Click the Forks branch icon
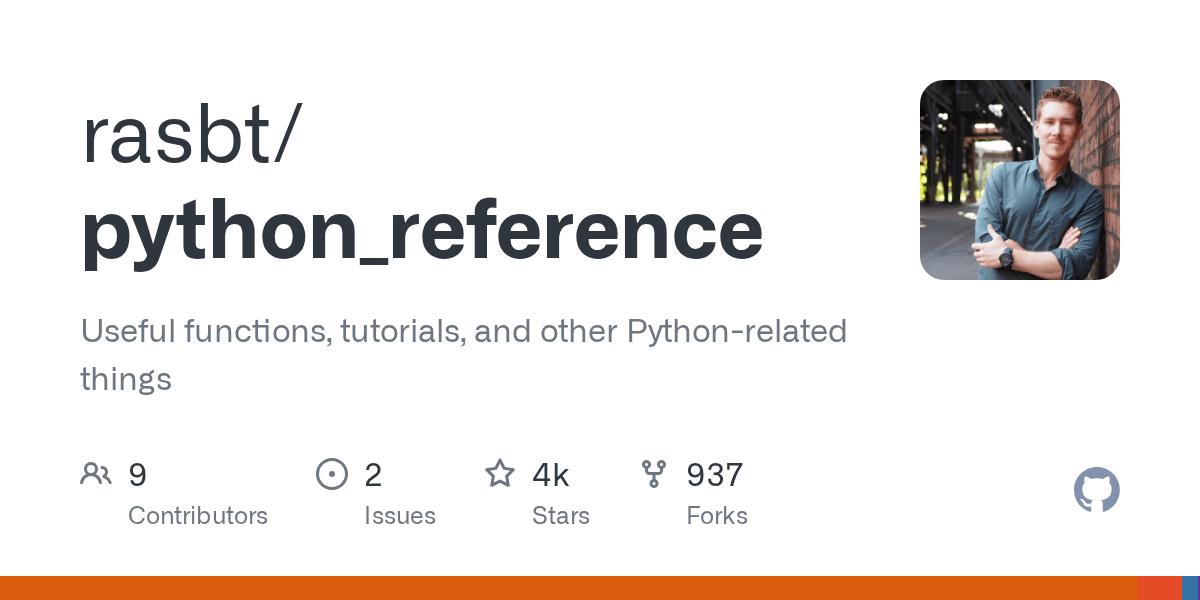 point(654,474)
